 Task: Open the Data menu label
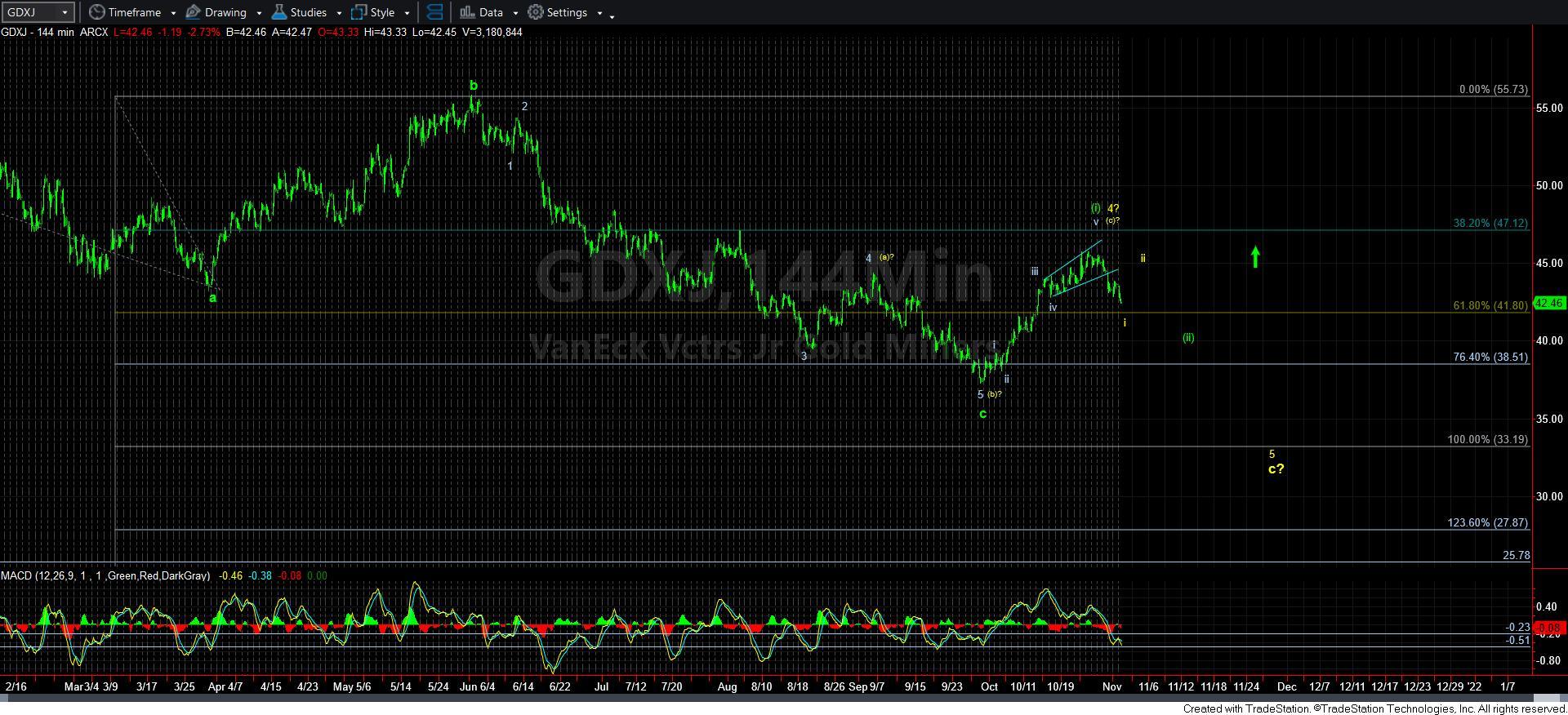491,12
